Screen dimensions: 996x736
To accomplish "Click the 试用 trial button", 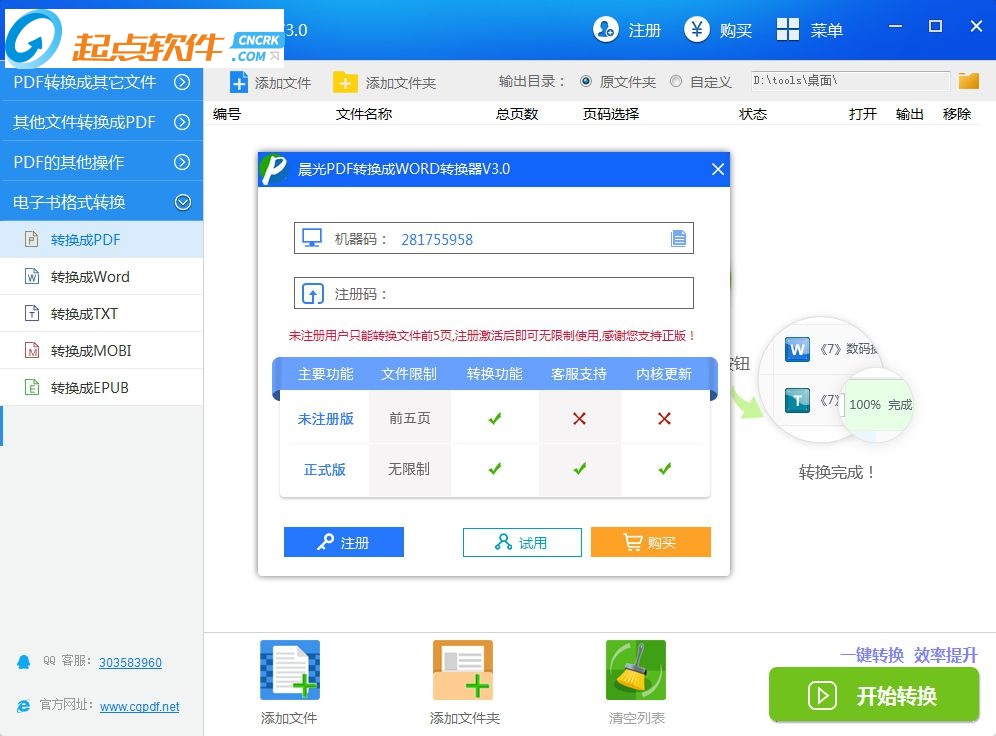I will tap(522, 542).
